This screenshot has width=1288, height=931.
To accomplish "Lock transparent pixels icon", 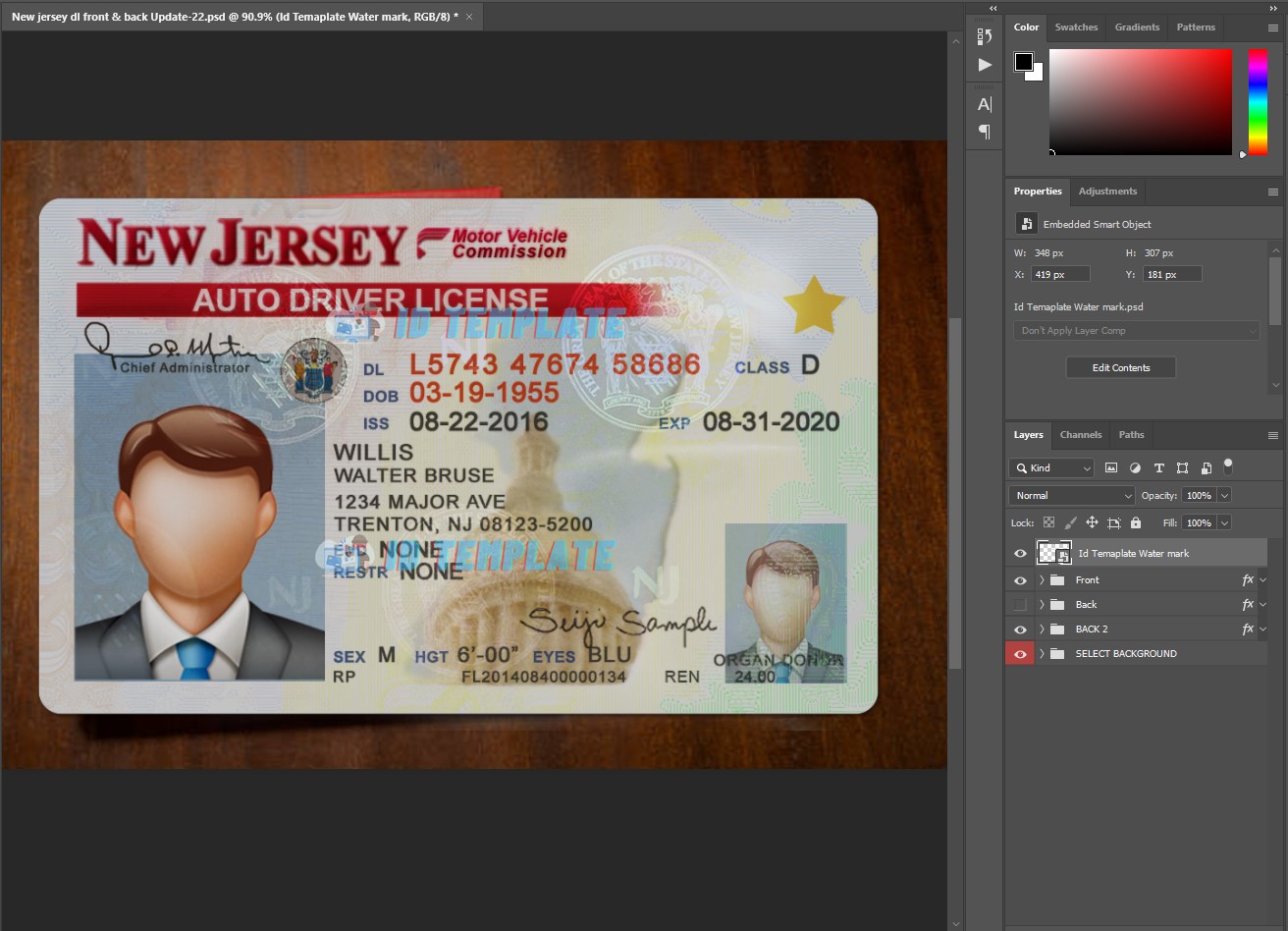I will click(1049, 523).
